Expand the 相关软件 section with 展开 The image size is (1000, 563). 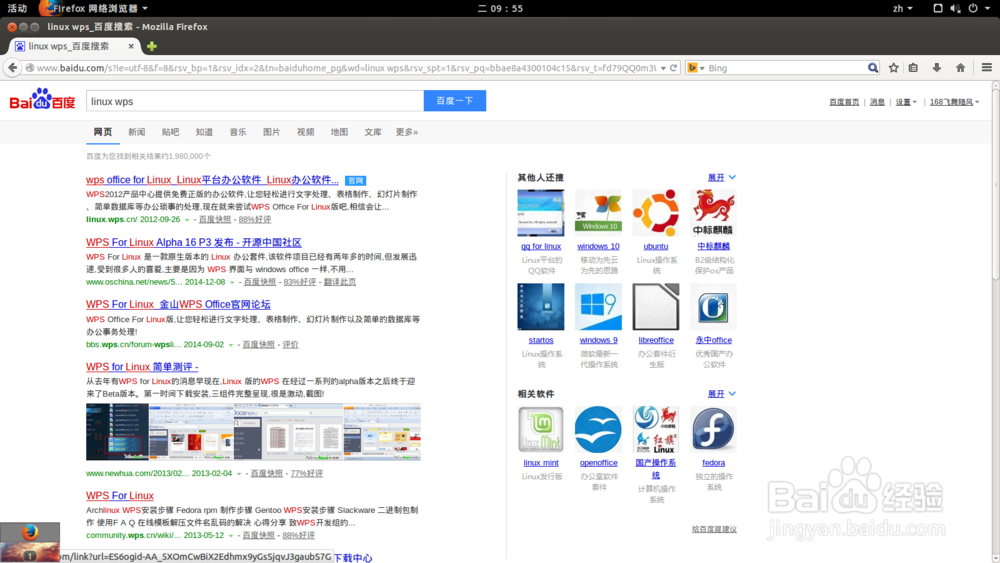point(721,394)
